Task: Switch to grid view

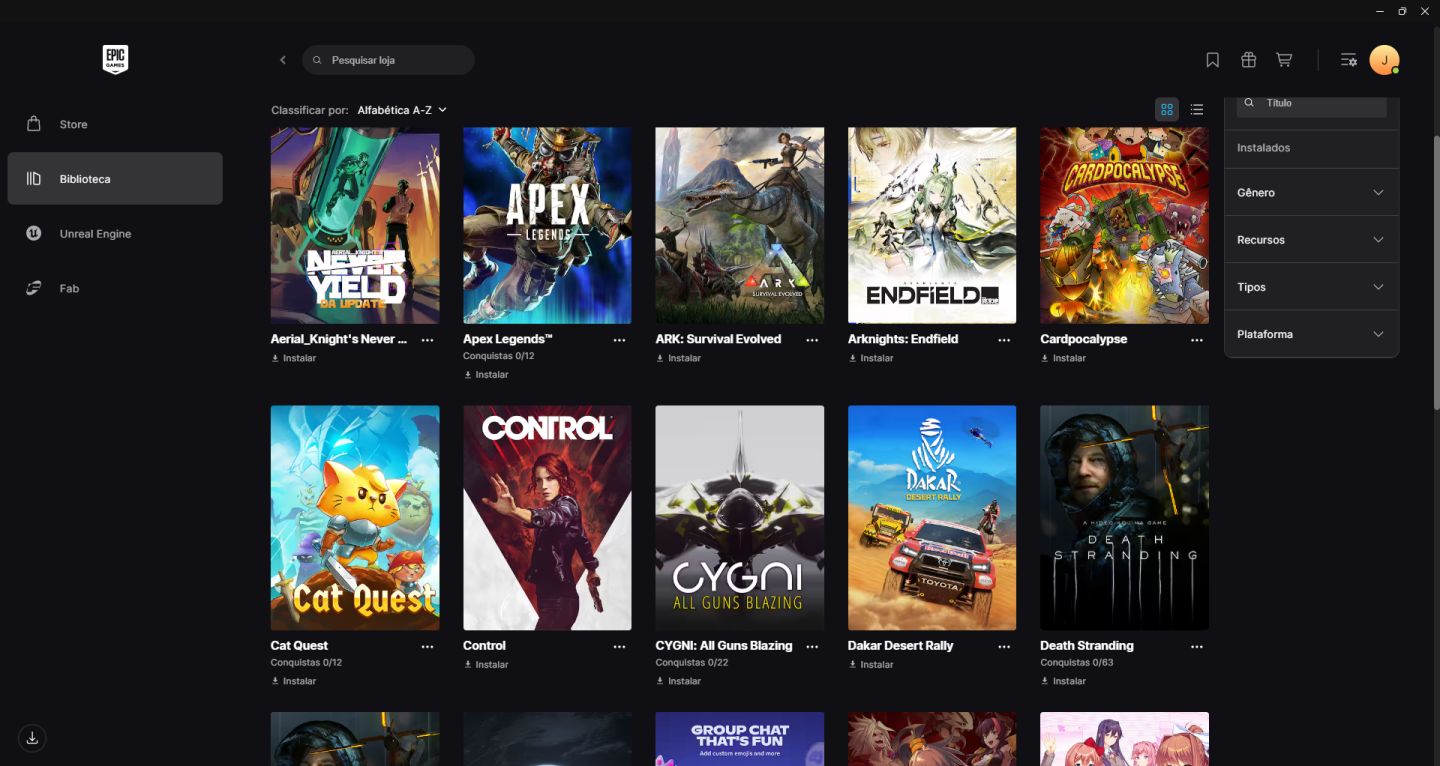Action: click(x=1167, y=109)
